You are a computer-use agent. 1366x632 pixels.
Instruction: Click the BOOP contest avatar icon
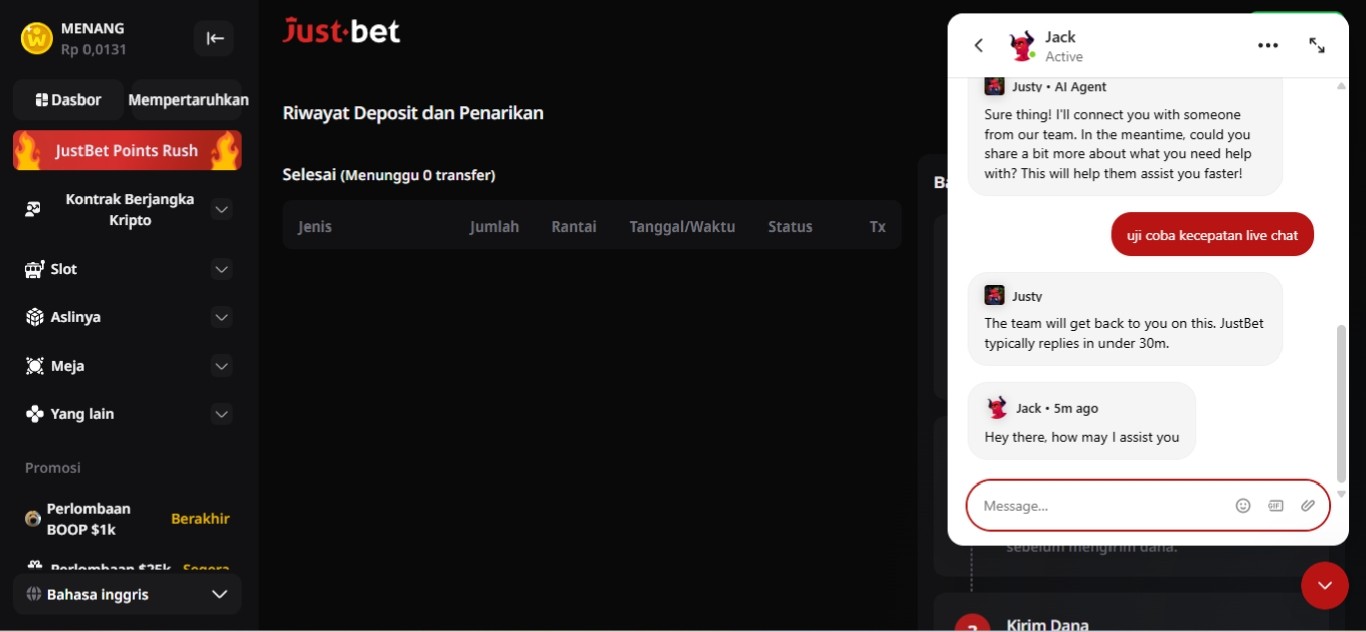[x=33, y=518]
